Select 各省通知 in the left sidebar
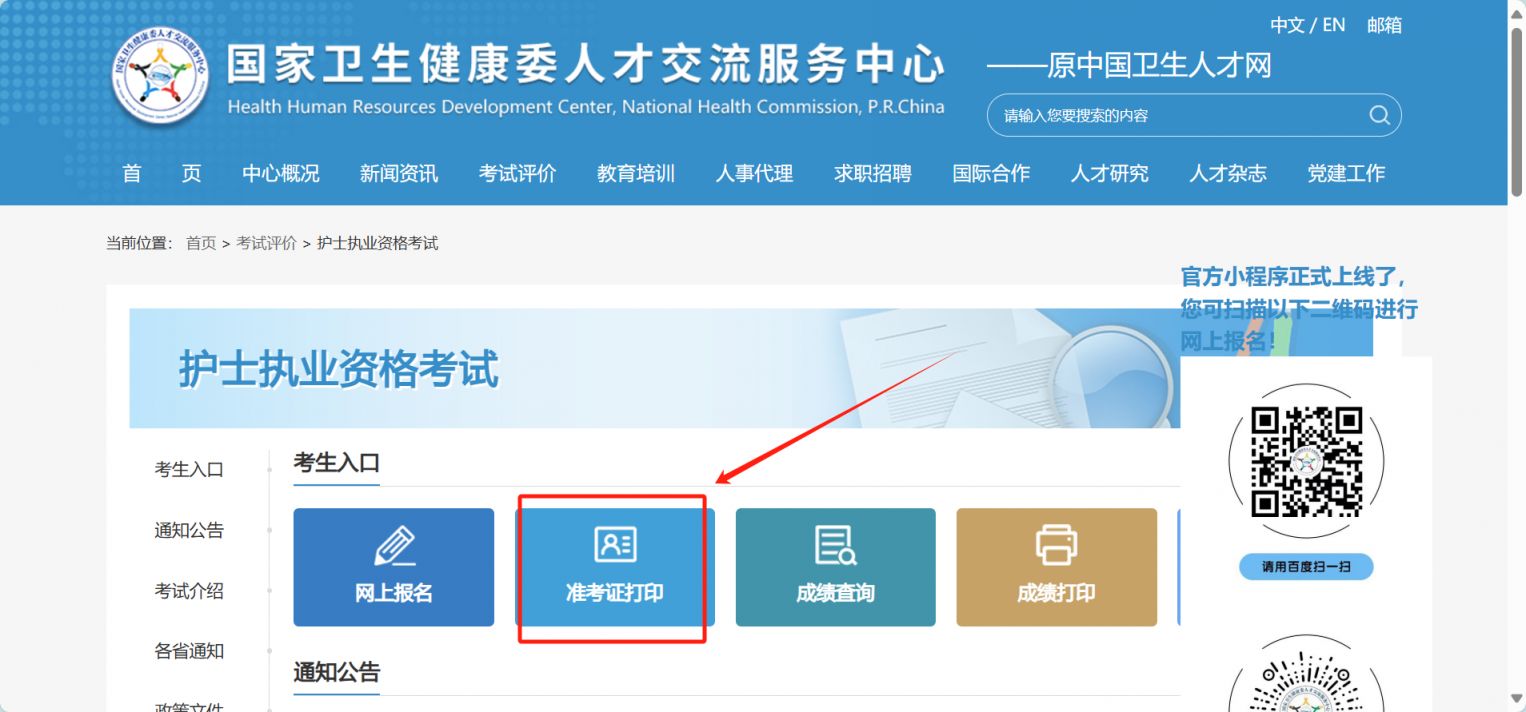 (x=189, y=651)
